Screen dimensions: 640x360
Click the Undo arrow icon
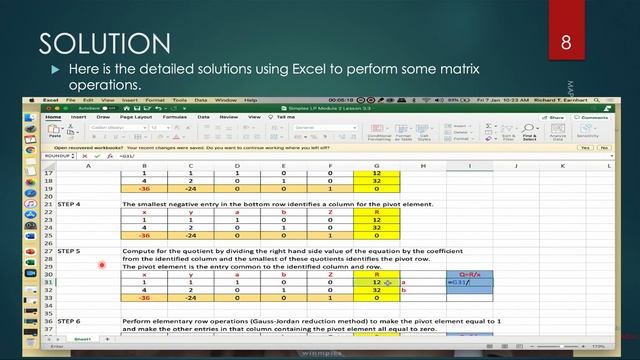point(158,109)
